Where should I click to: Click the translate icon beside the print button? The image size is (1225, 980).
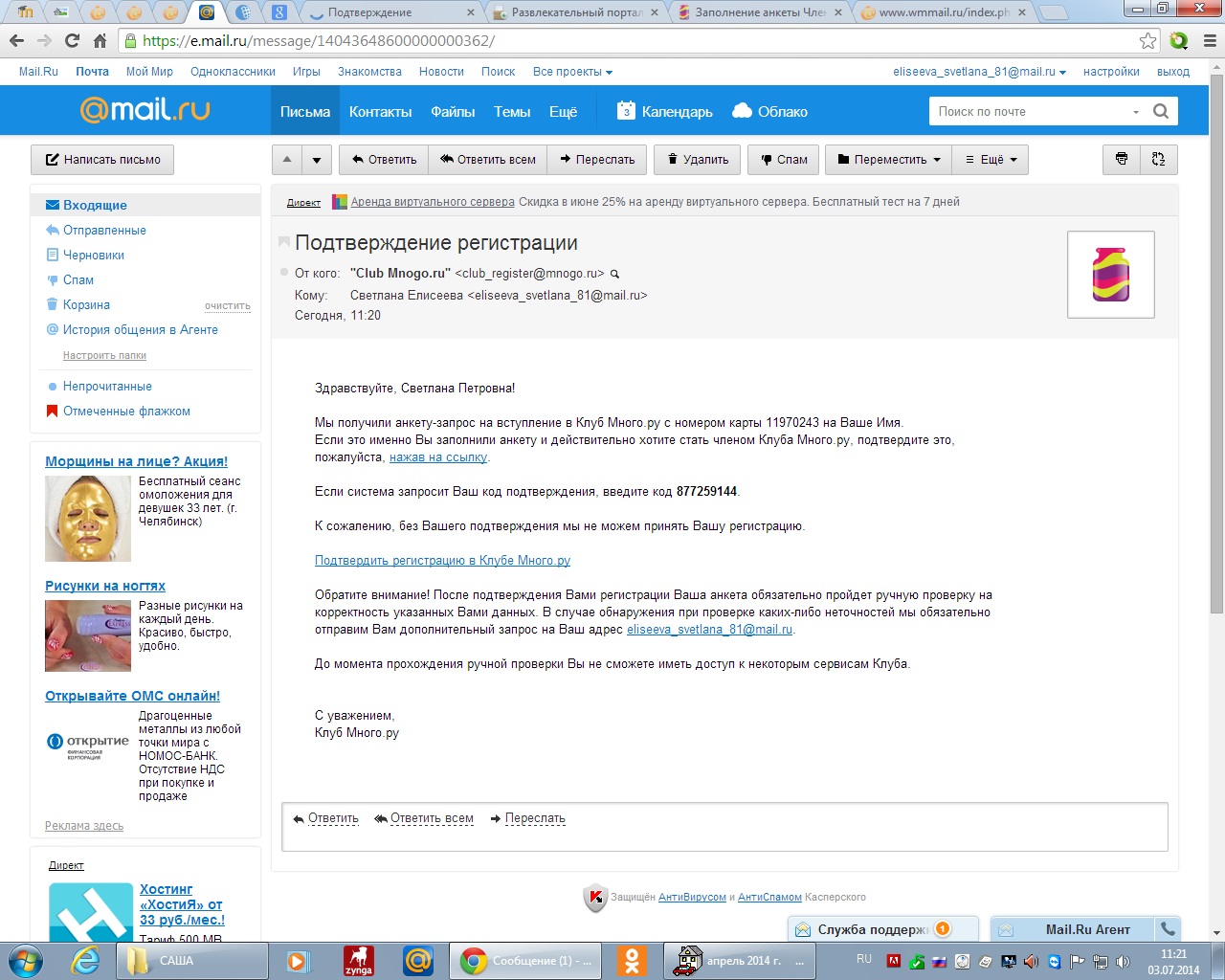[x=1159, y=160]
